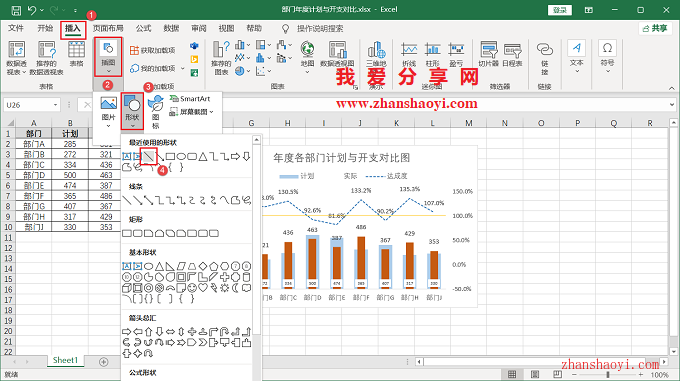Choose the heart shape in basic shapes
The image size is (680, 381).
coord(203,287)
